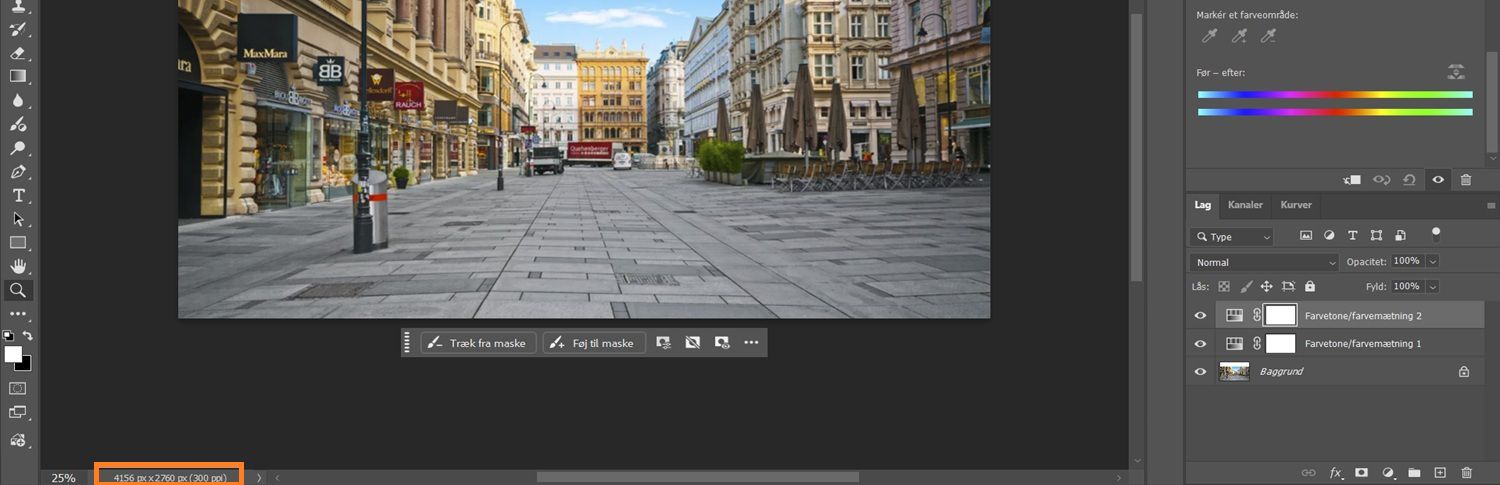Select the Rectangle shape tool
Image resolution: width=1500 pixels, height=485 pixels.
(x=18, y=243)
